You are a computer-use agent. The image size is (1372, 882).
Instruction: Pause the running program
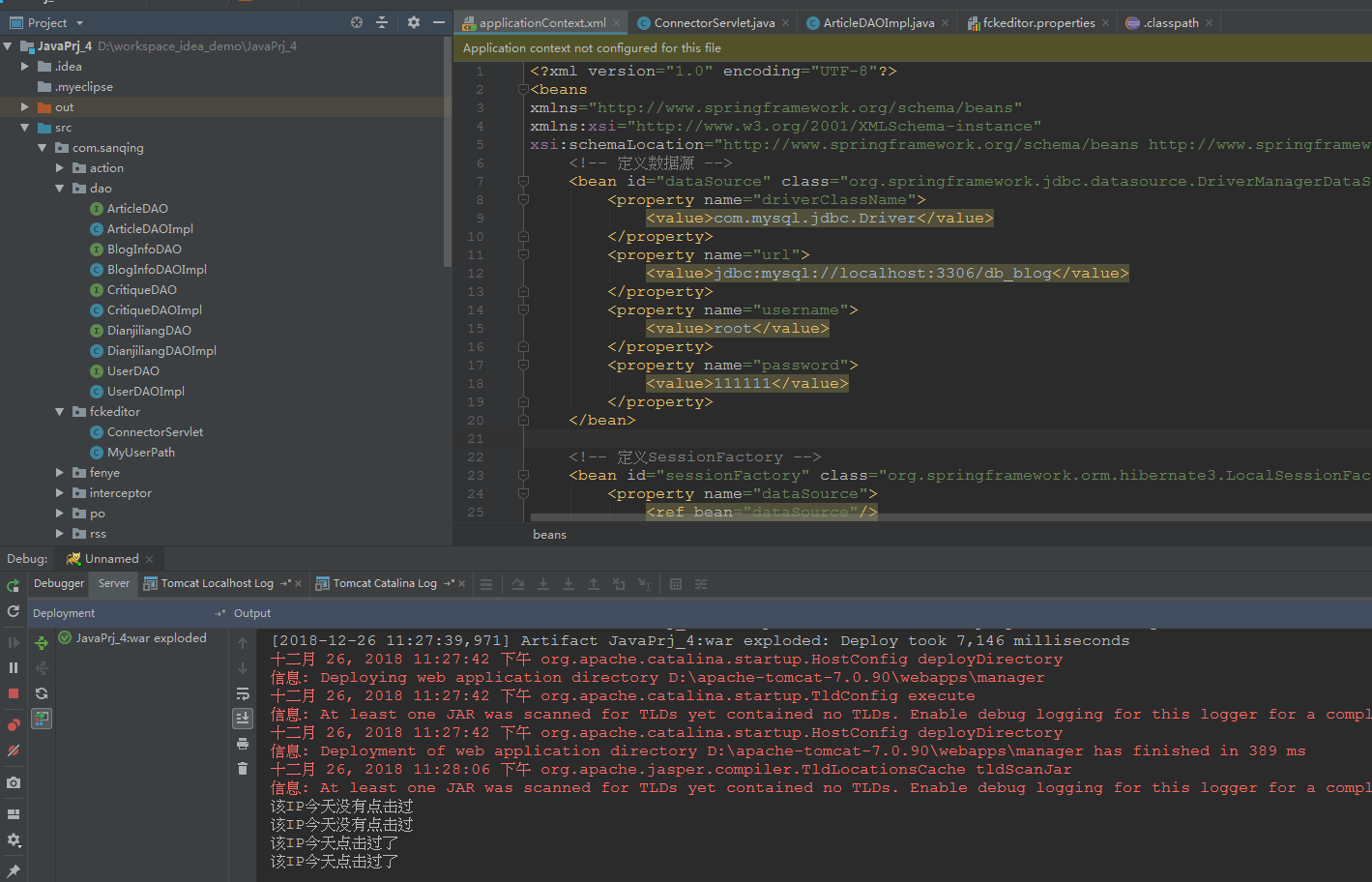(14, 667)
